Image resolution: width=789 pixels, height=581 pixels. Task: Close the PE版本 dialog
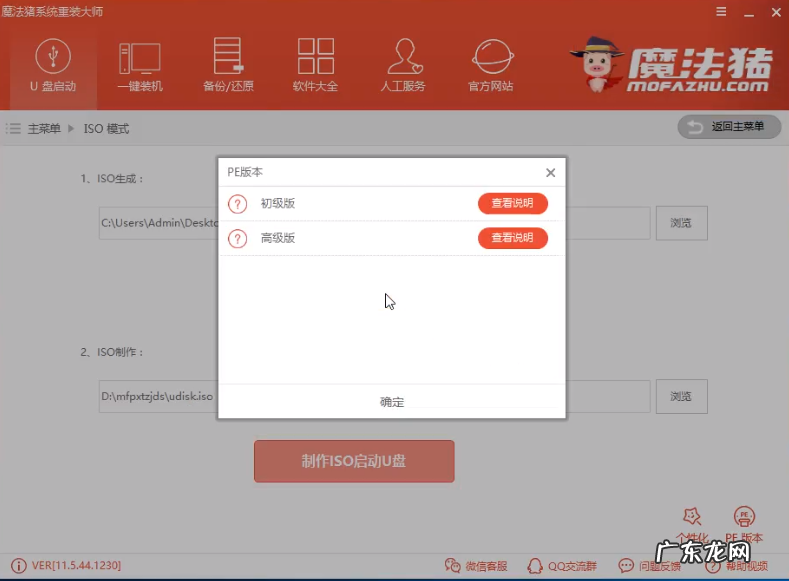pyautogui.click(x=550, y=173)
